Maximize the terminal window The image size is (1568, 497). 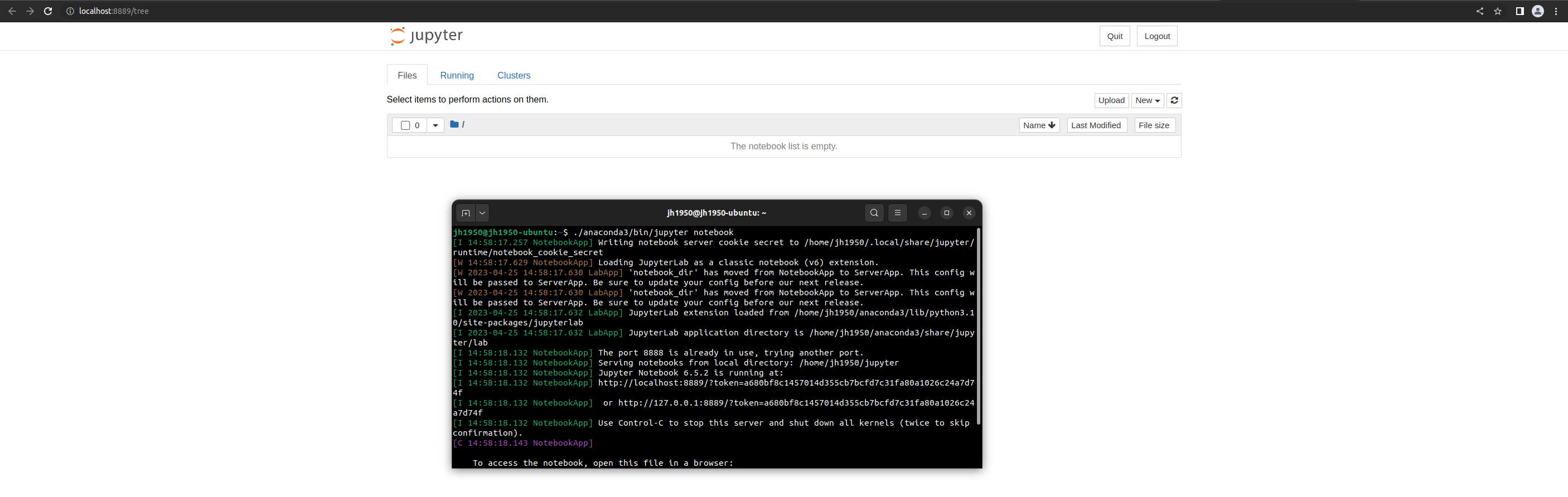point(946,213)
